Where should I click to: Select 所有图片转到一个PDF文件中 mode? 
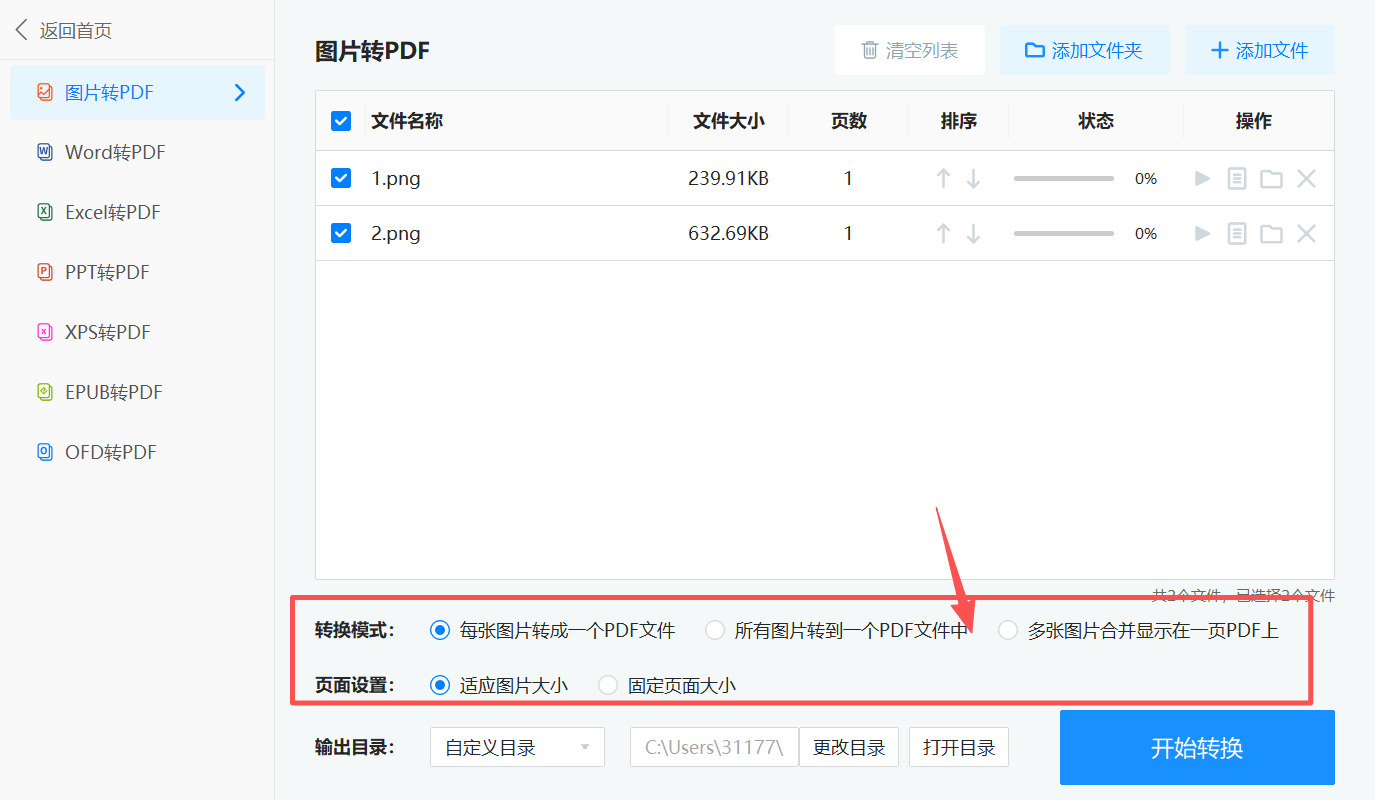715,630
